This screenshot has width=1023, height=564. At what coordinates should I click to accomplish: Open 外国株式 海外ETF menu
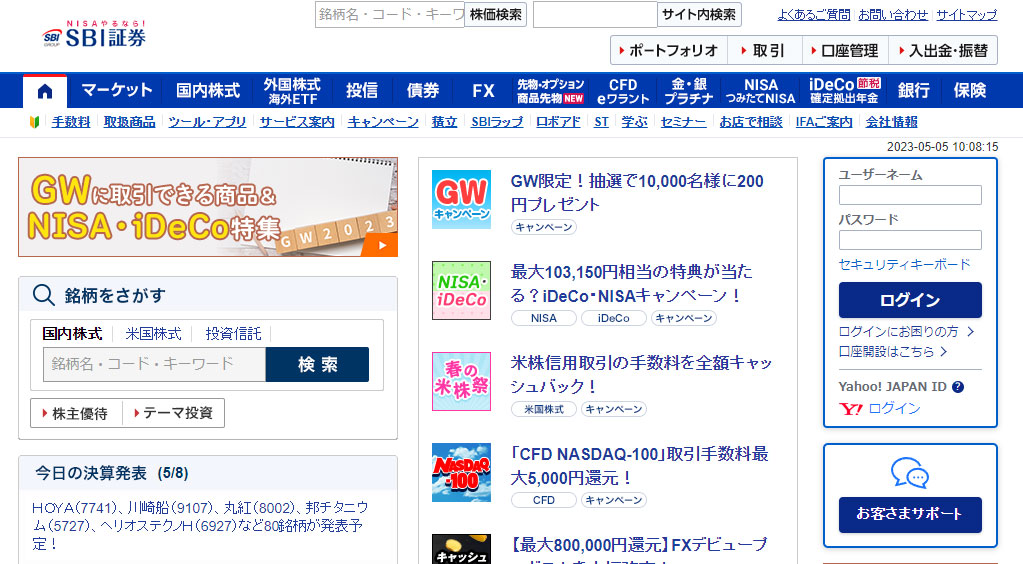point(292,91)
